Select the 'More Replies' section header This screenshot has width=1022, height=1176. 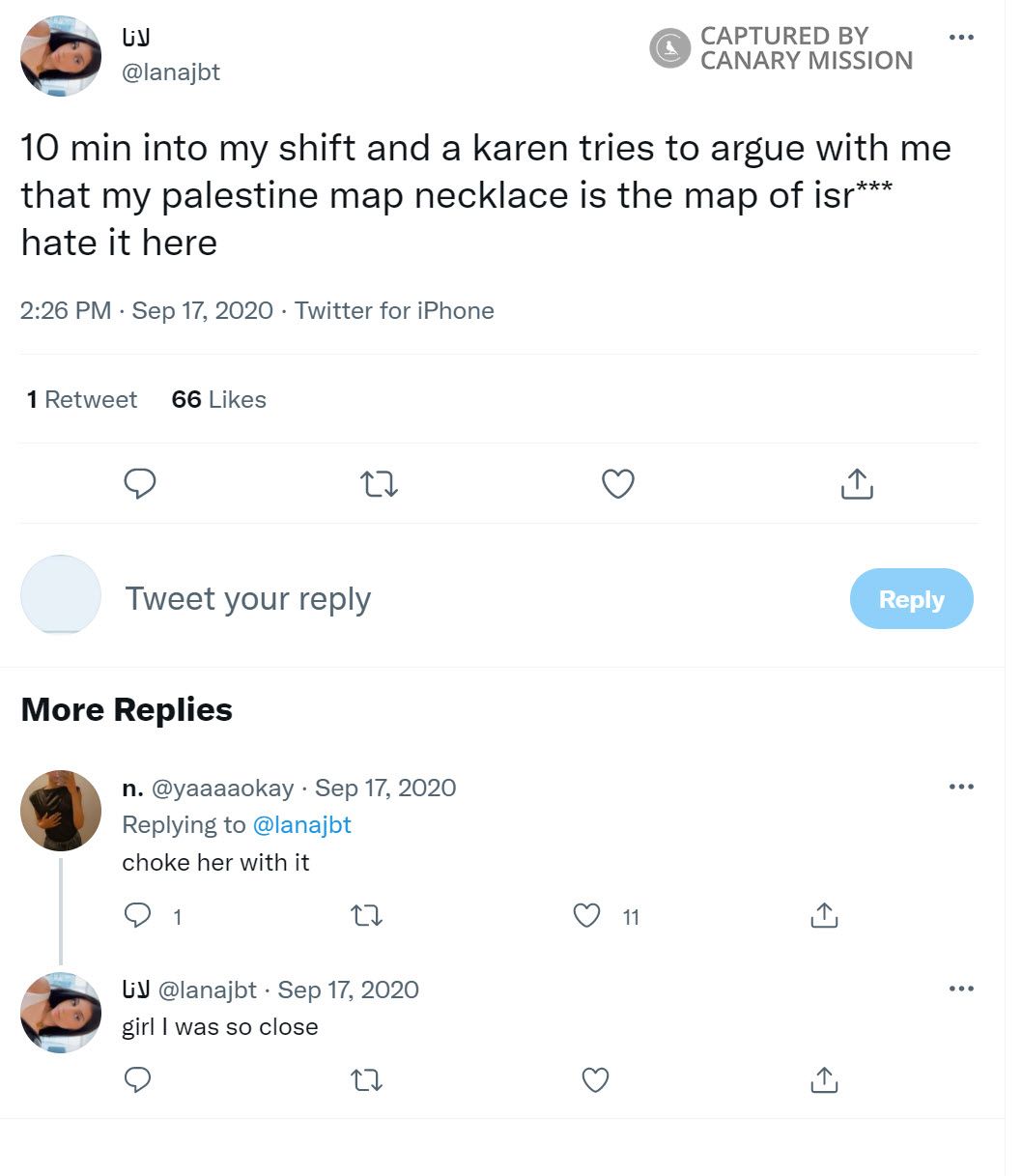127,709
